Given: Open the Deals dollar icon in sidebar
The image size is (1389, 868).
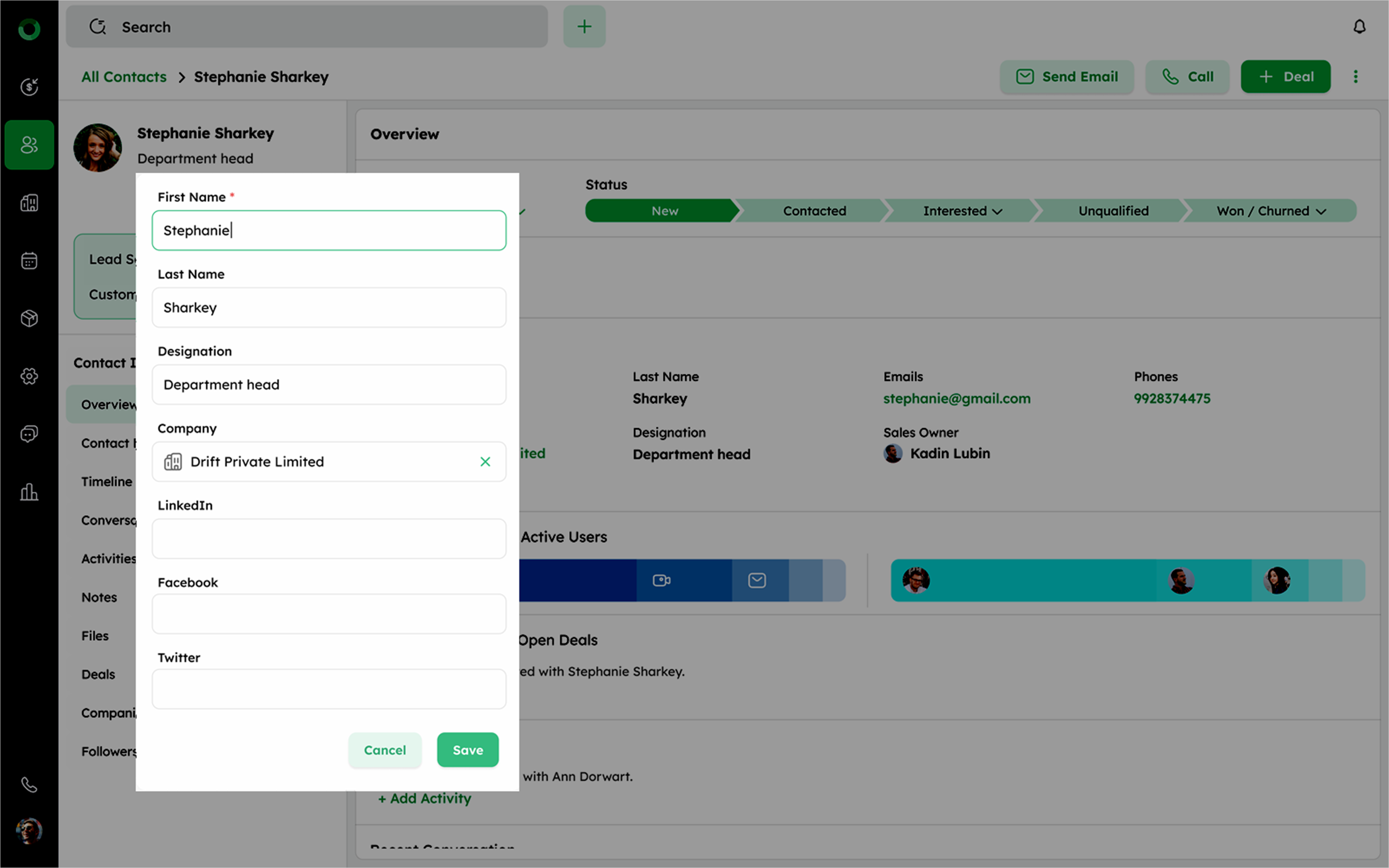Looking at the screenshot, I should 29,87.
